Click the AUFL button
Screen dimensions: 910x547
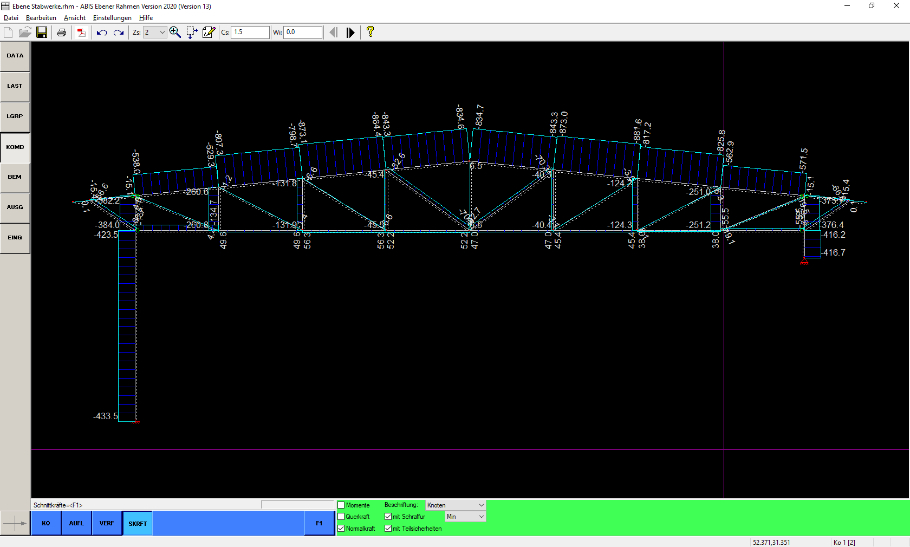pos(76,523)
